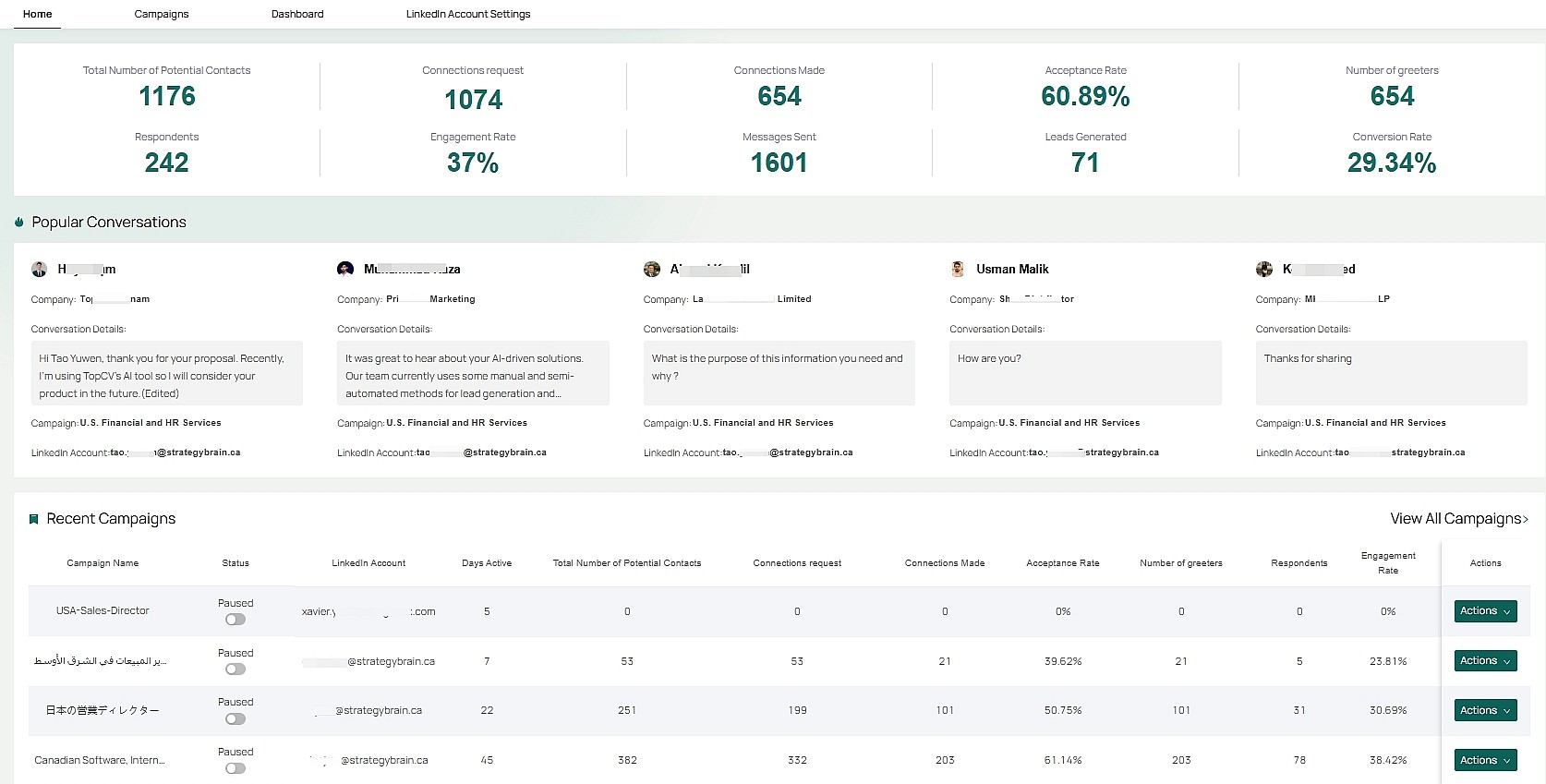Click Leads Generated value 71

tap(1085, 163)
